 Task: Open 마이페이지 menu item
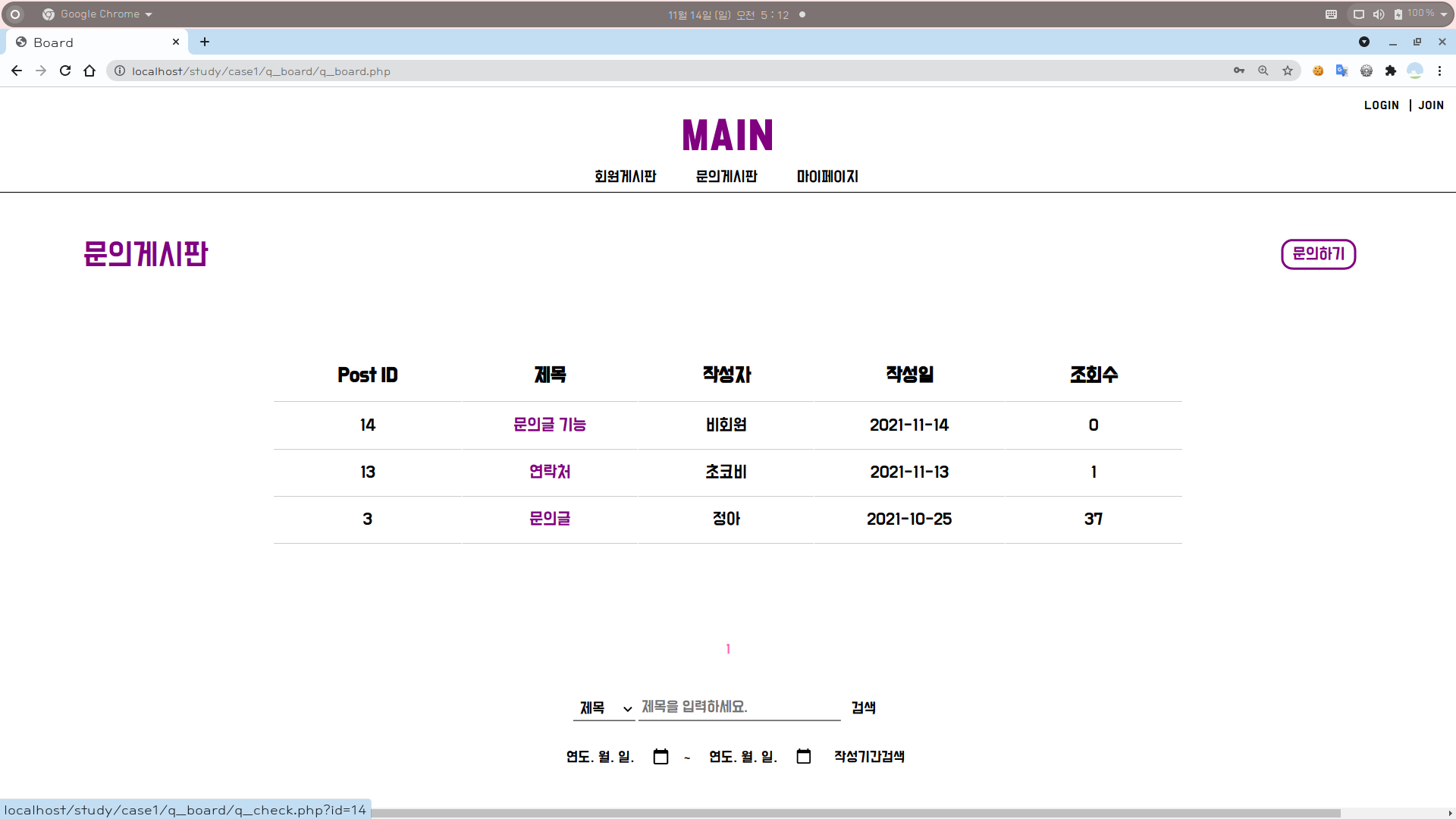(827, 177)
